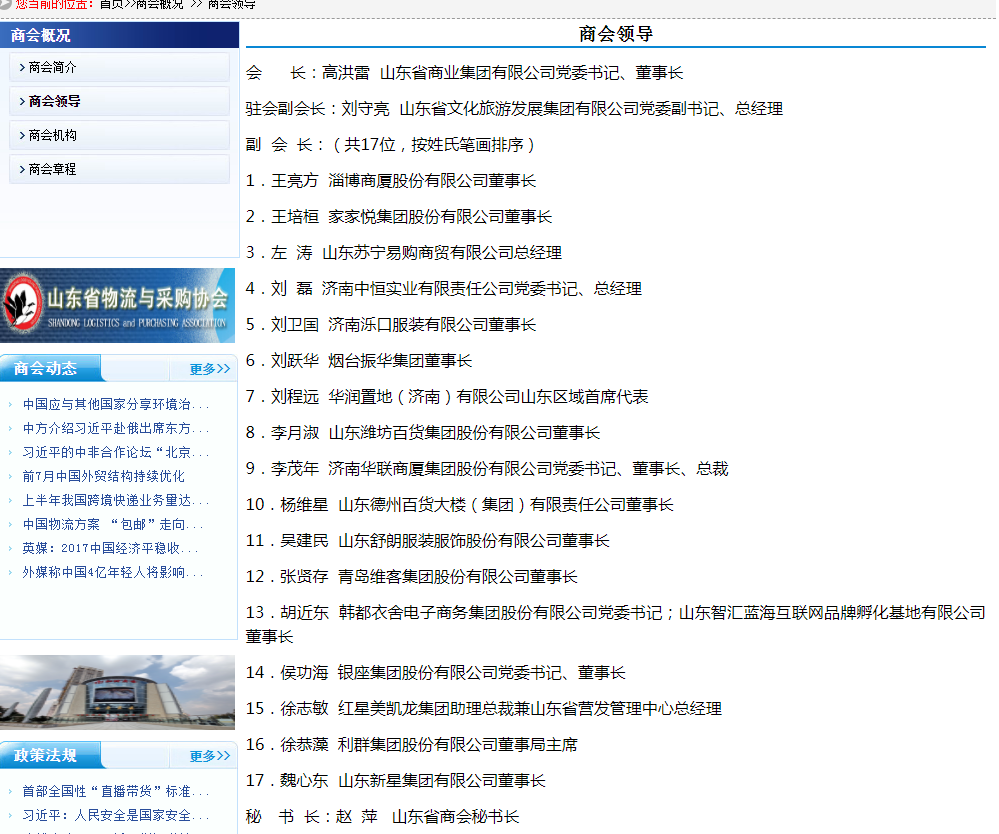Open article 外媒称中国4亿年轻人将影响...
The height and width of the screenshot is (834, 999).
pyautogui.click(x=113, y=573)
